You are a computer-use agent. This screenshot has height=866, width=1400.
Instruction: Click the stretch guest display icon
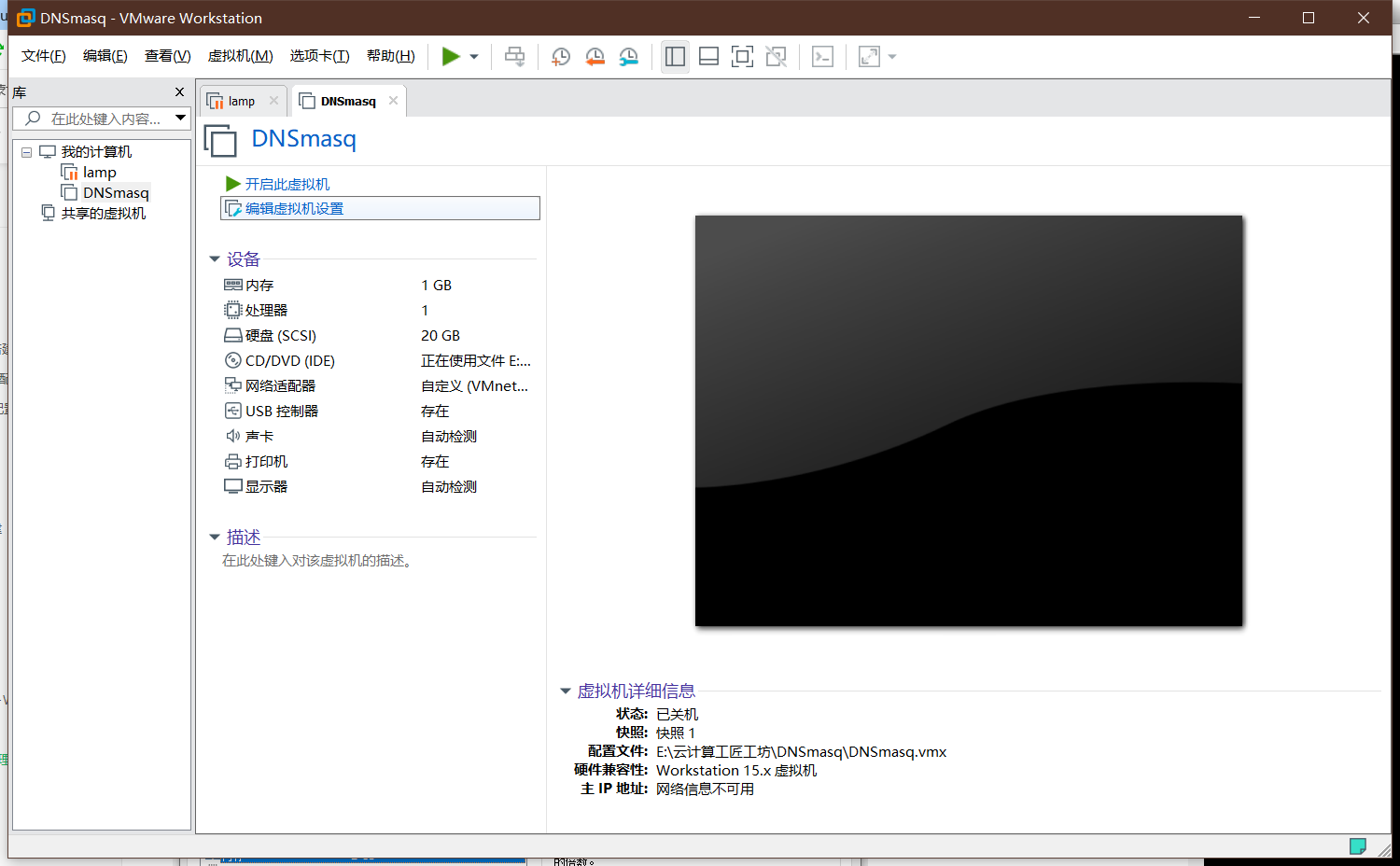click(x=869, y=56)
